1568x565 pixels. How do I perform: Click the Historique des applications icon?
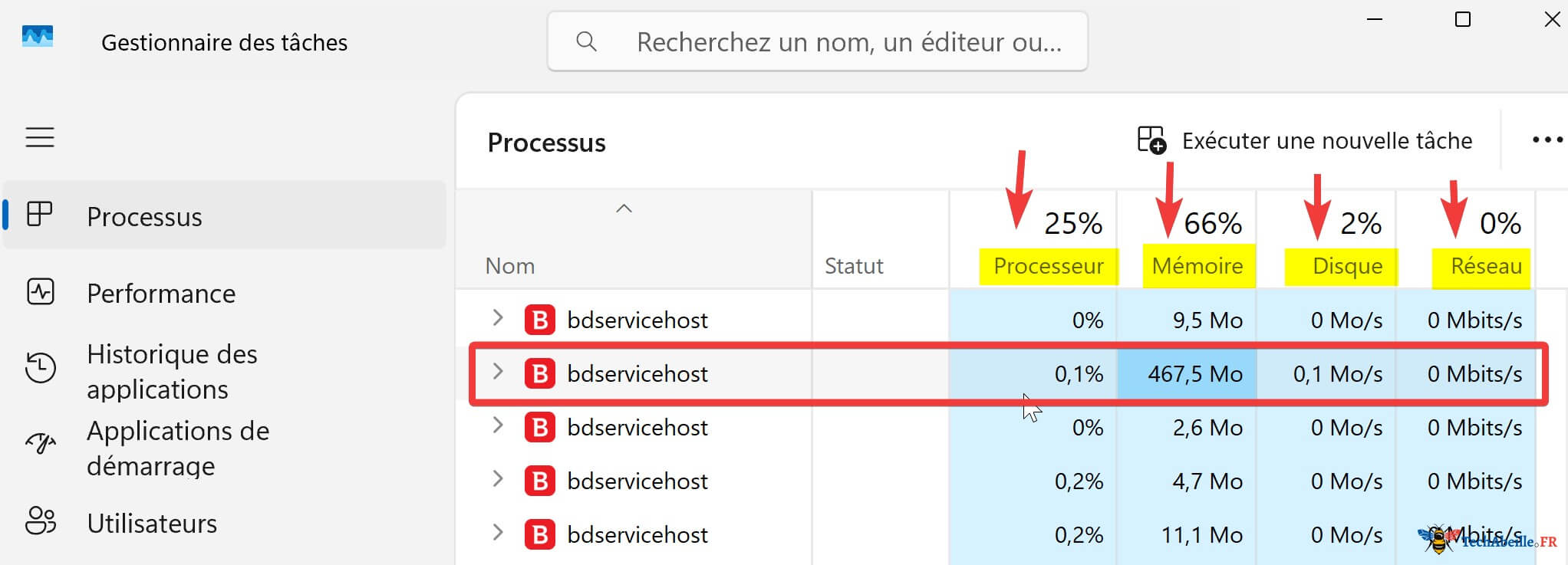(40, 368)
